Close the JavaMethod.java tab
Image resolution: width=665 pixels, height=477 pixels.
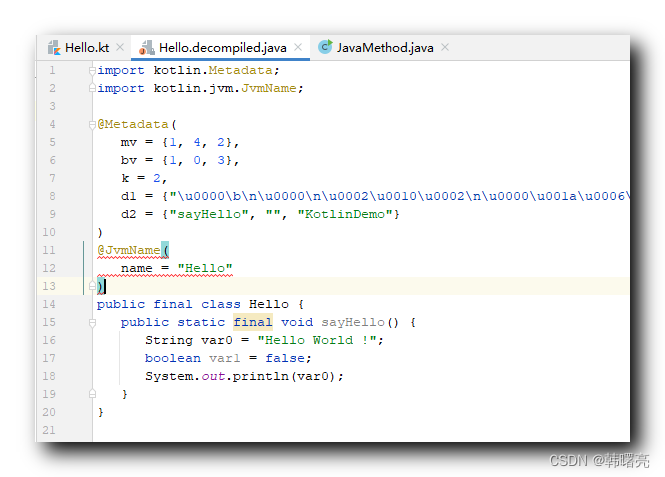click(445, 47)
